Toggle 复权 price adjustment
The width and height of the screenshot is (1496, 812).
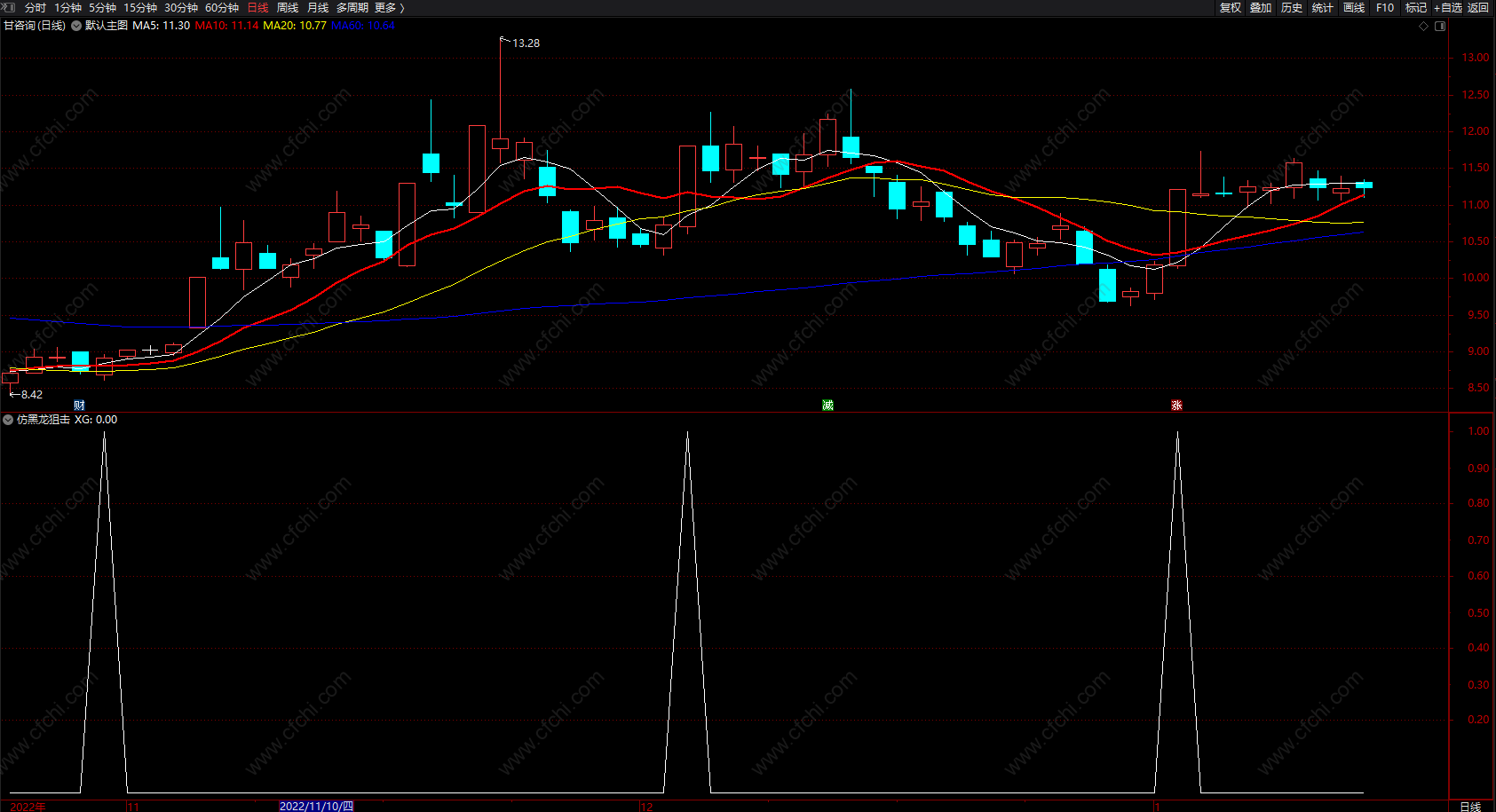tap(1230, 7)
